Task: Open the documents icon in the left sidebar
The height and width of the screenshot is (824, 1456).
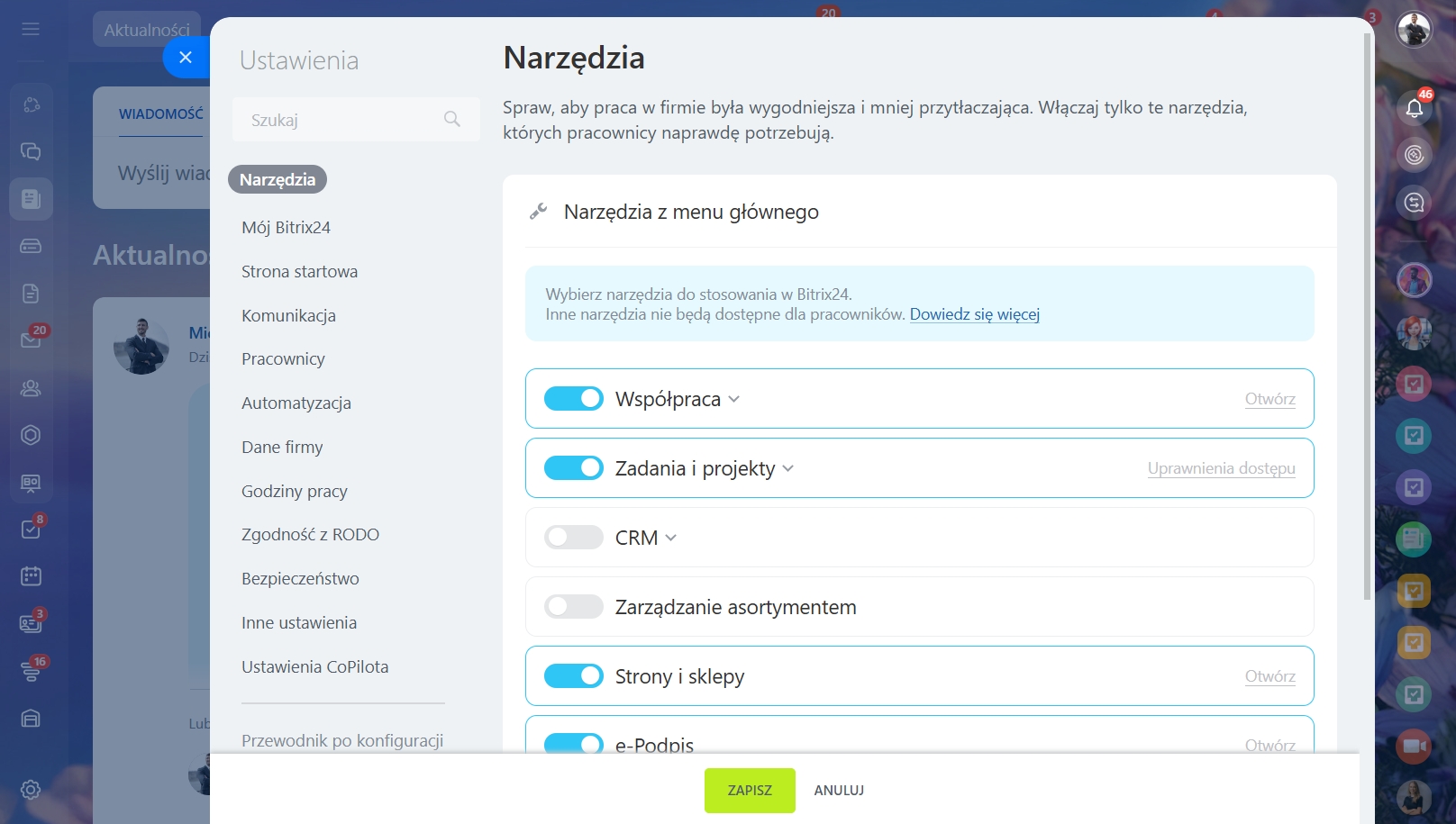Action: (x=31, y=294)
